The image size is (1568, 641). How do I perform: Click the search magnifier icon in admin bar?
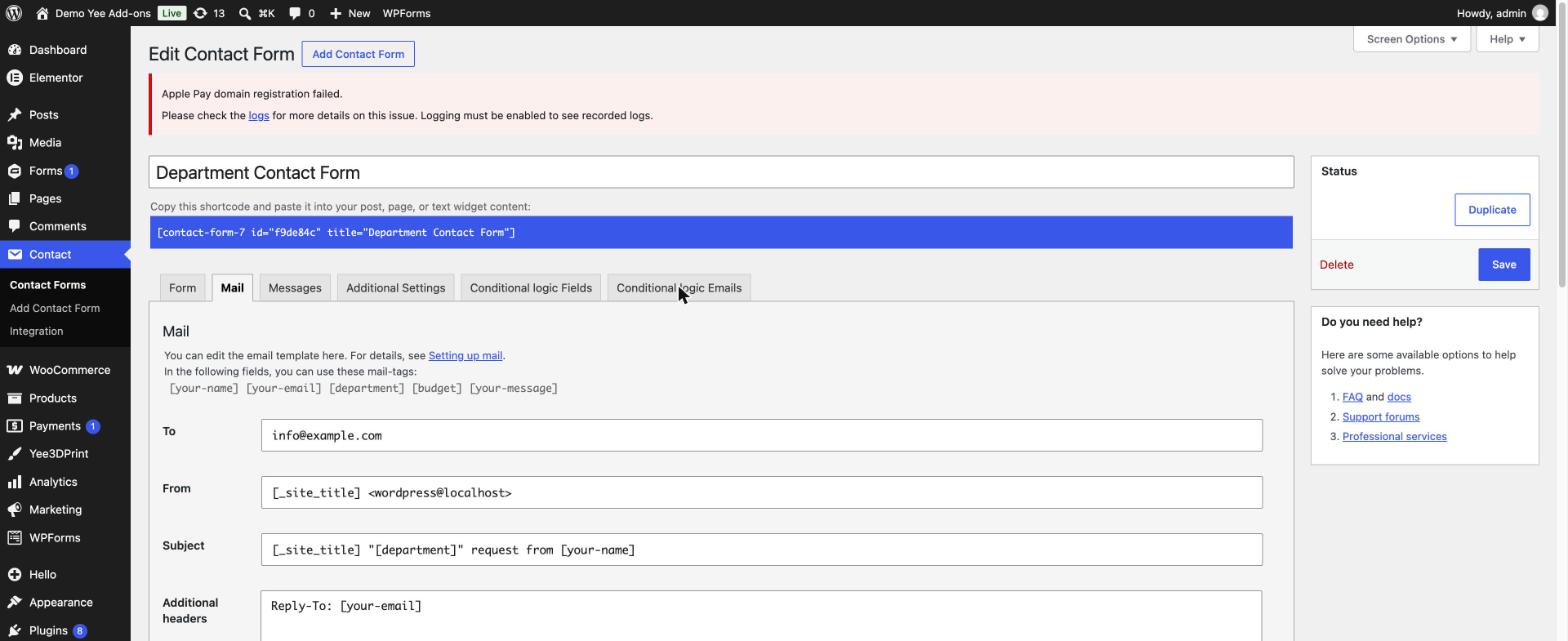coord(245,13)
